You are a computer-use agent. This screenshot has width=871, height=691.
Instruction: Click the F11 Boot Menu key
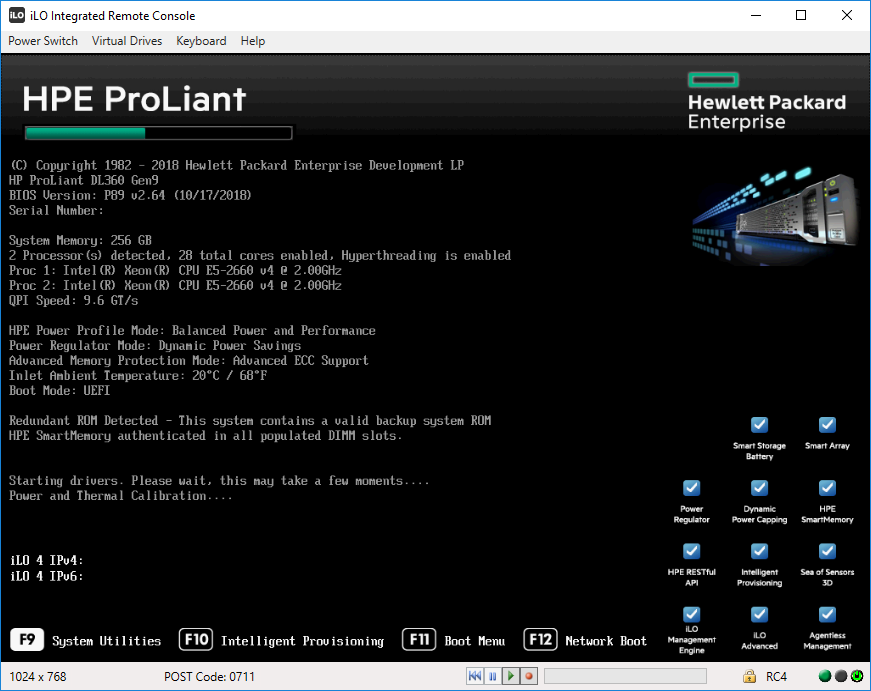click(x=419, y=639)
